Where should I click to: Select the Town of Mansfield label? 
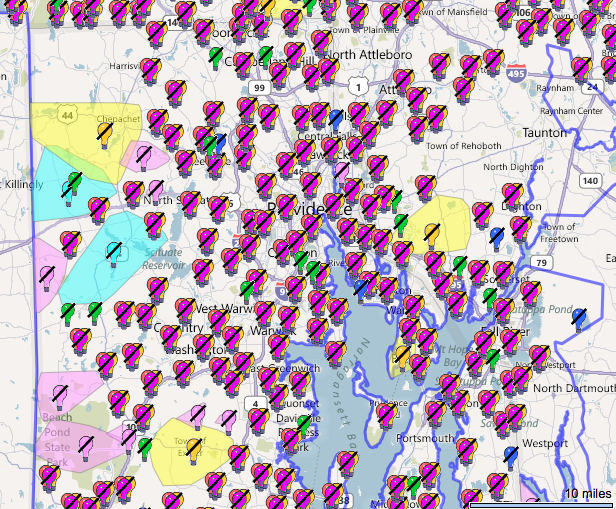click(x=451, y=12)
